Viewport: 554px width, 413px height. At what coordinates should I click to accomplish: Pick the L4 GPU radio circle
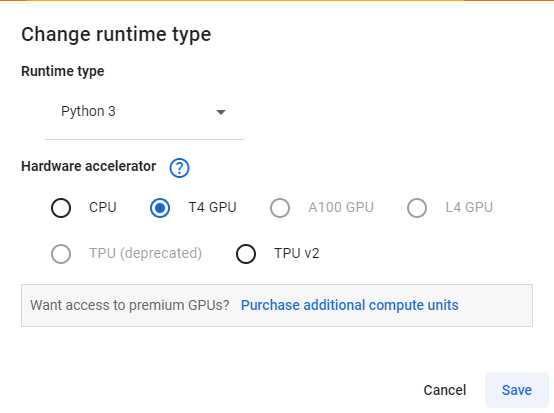coord(417,208)
